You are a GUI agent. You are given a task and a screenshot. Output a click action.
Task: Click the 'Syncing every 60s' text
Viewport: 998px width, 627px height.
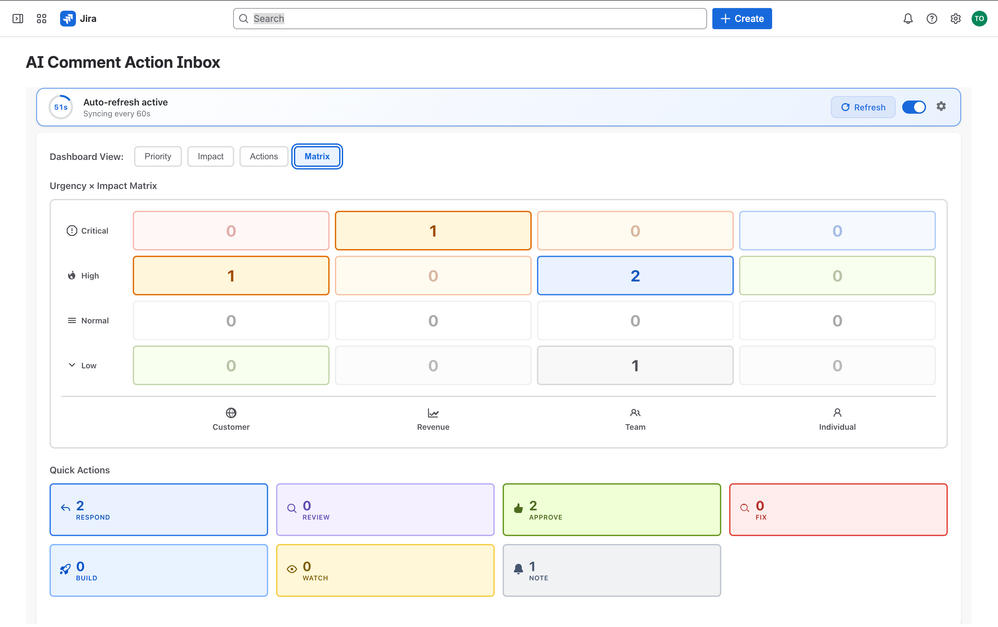point(116,114)
